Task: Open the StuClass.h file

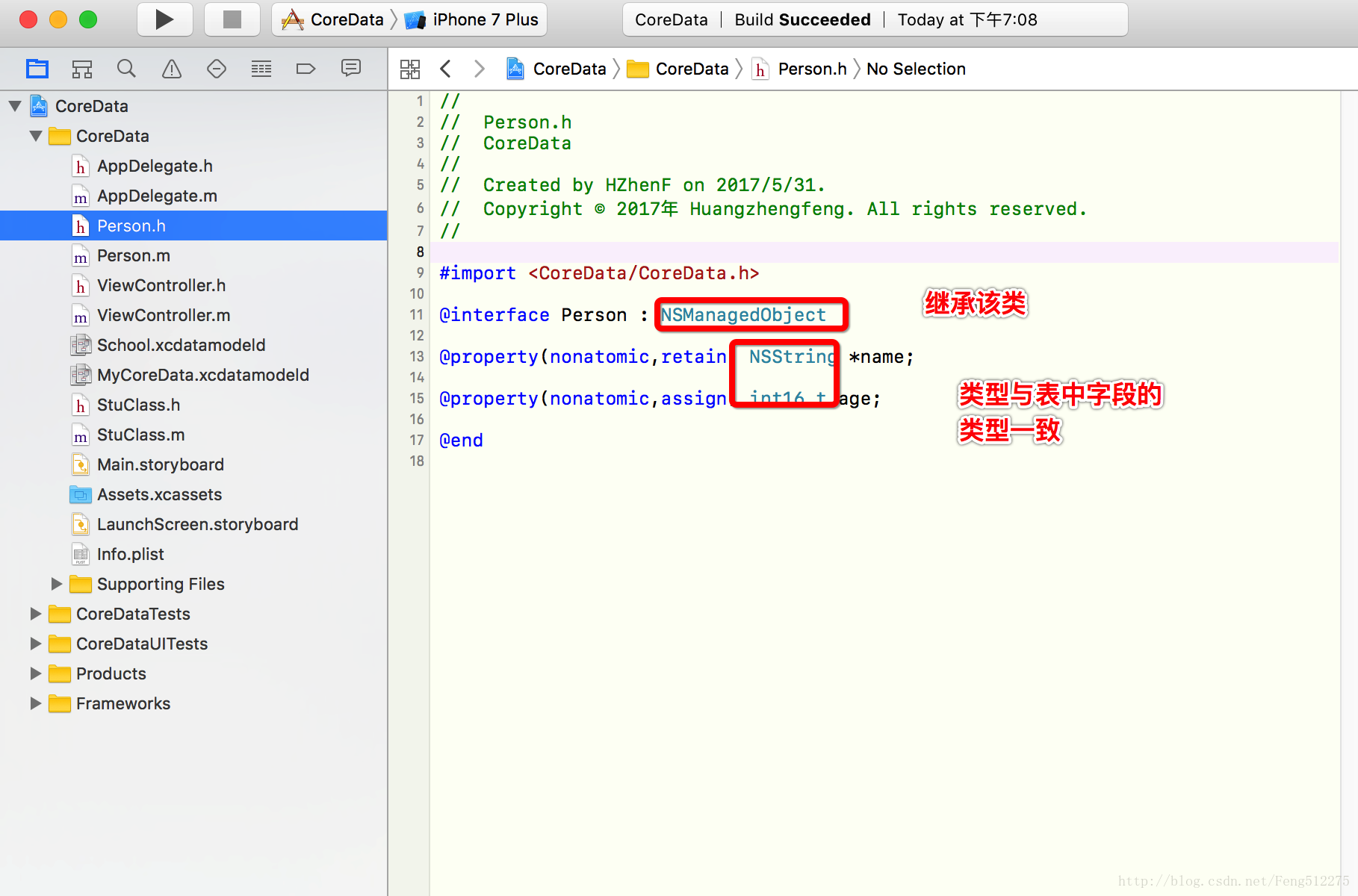Action: point(193,405)
